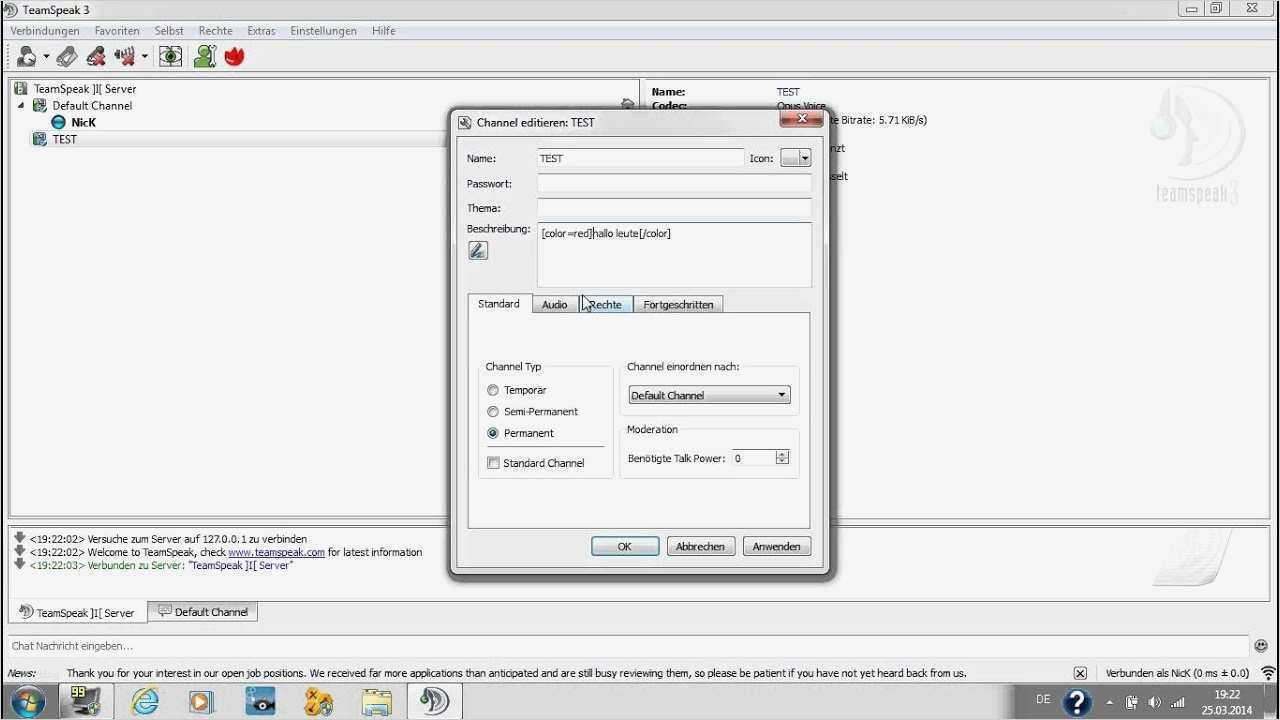Image resolution: width=1280 pixels, height=720 pixels.
Task: Open the Einstellungen menu
Action: pyautogui.click(x=323, y=31)
